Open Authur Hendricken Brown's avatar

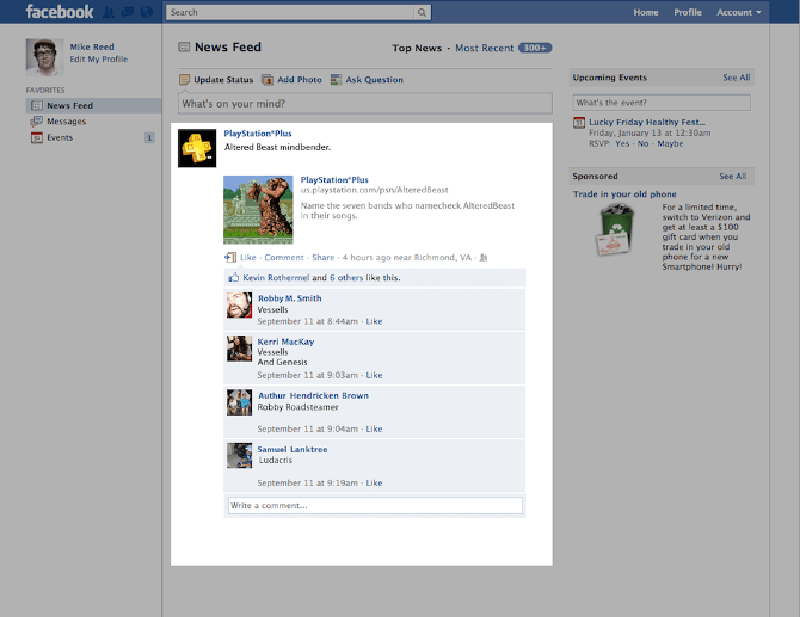239,403
